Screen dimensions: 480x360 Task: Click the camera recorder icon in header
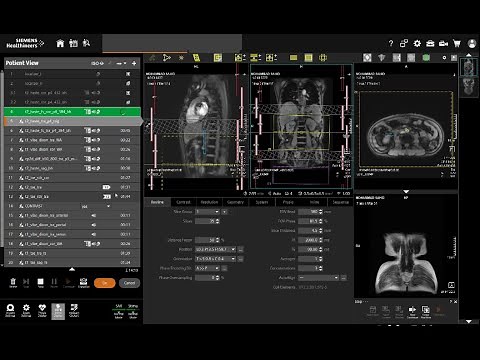coord(443,43)
